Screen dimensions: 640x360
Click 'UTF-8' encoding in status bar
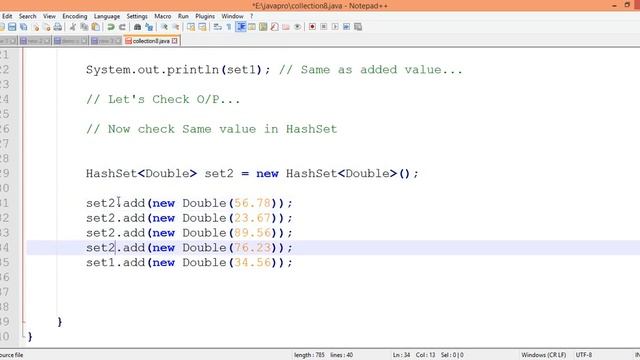click(x=584, y=355)
